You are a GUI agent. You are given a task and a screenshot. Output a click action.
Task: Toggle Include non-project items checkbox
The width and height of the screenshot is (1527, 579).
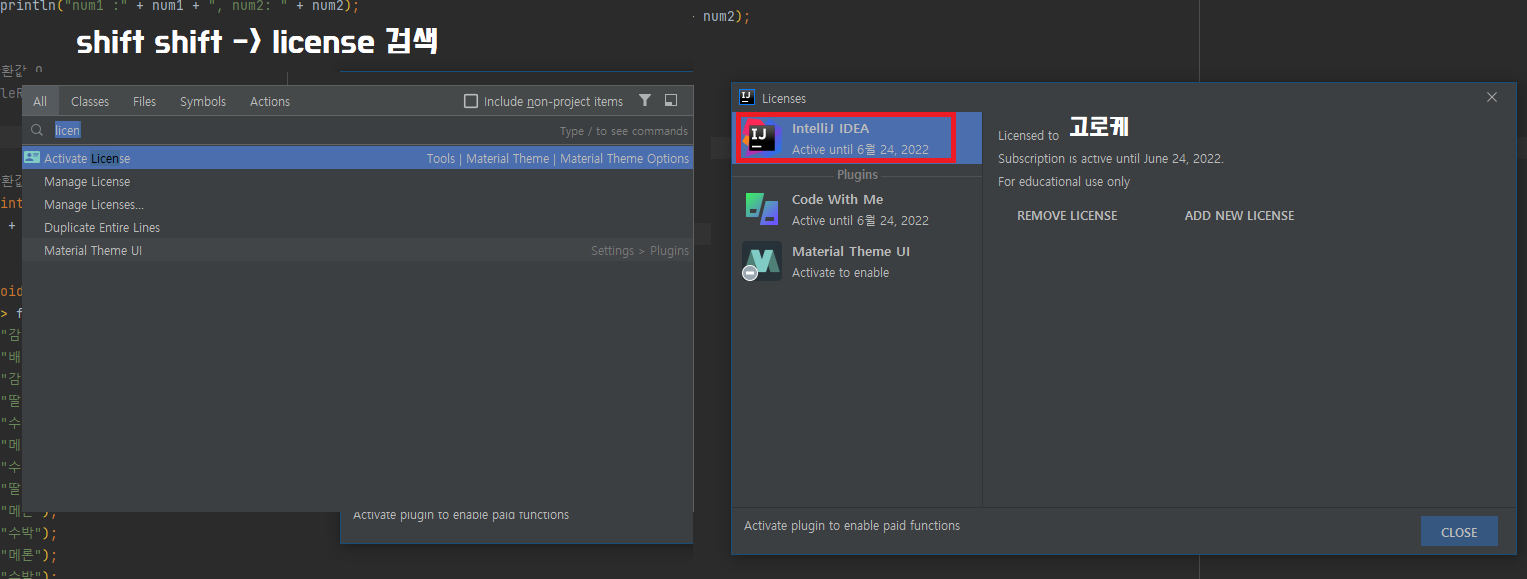tap(472, 101)
